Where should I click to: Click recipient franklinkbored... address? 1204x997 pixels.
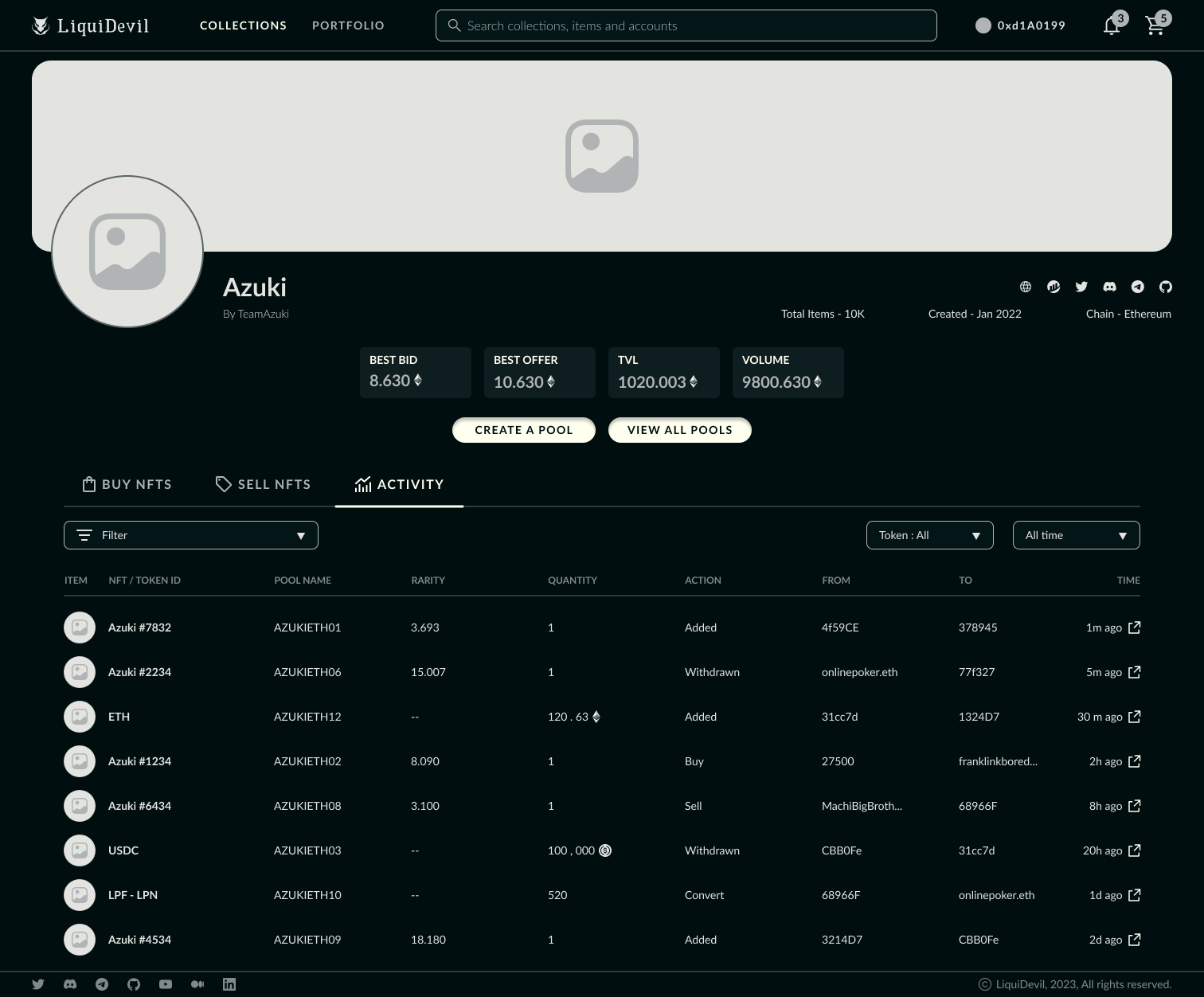(998, 761)
